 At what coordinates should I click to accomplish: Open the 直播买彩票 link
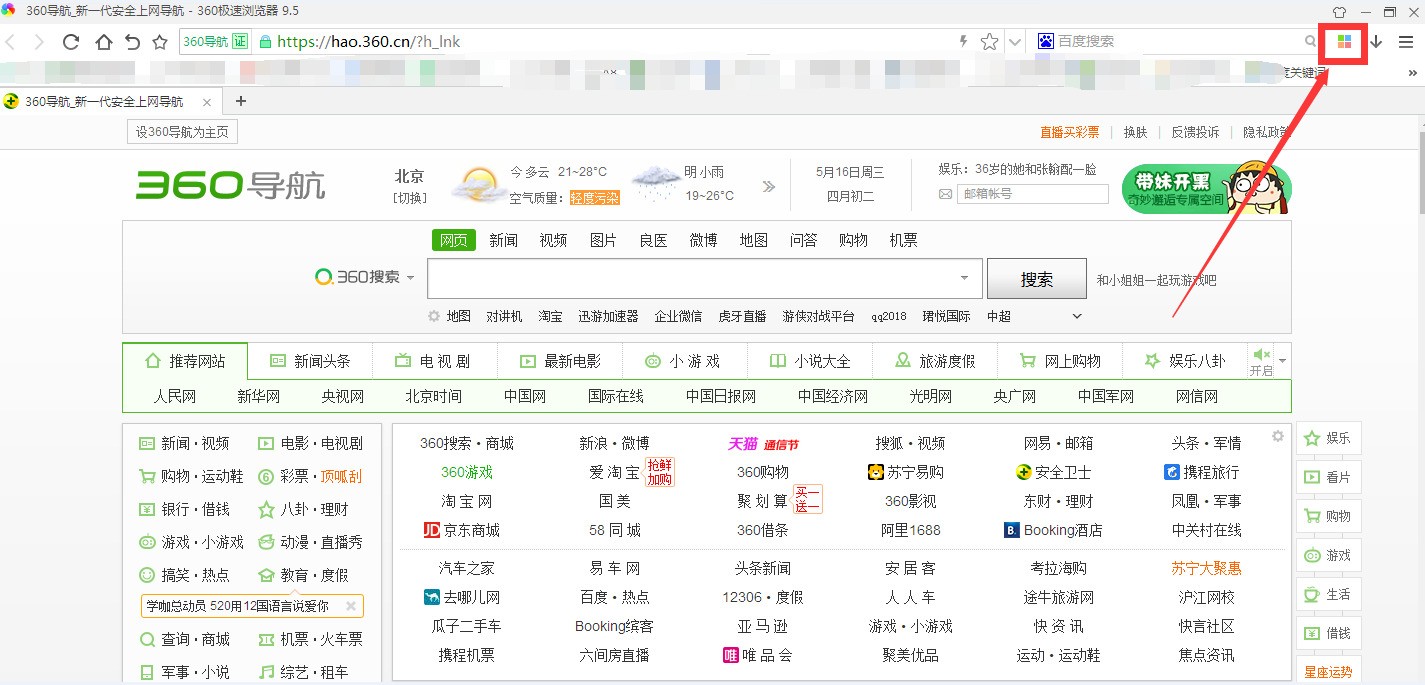click(x=1069, y=132)
